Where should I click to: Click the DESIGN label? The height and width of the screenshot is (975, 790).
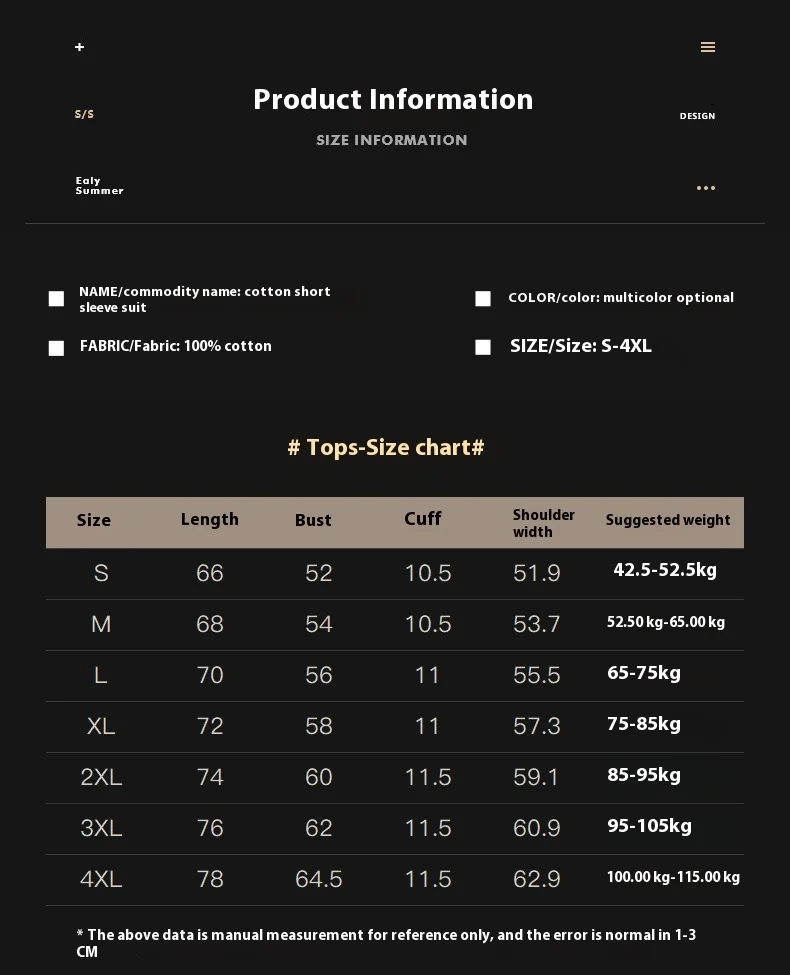pos(697,116)
